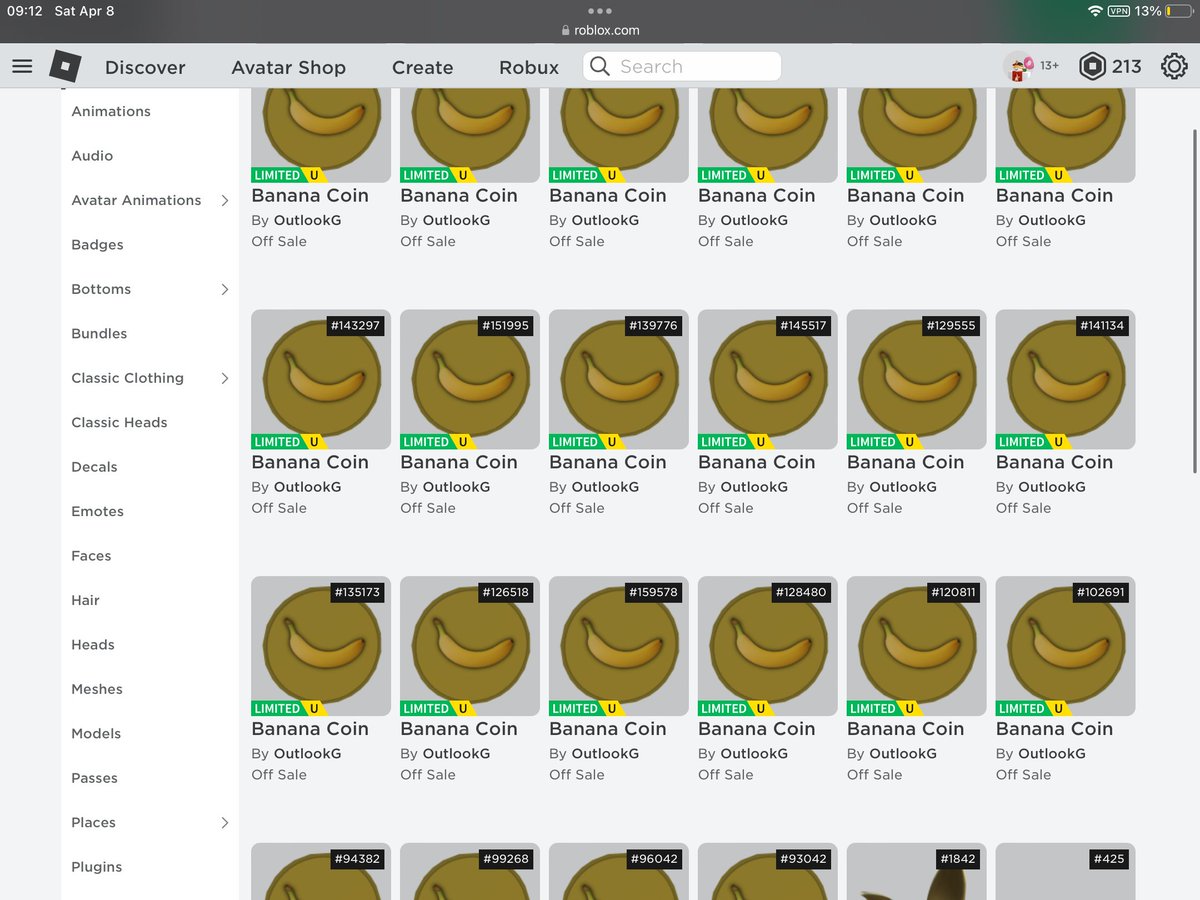Screen dimensions: 1200x900
Task: Open Banana Coin thumbnail serial #135173
Action: [320, 646]
